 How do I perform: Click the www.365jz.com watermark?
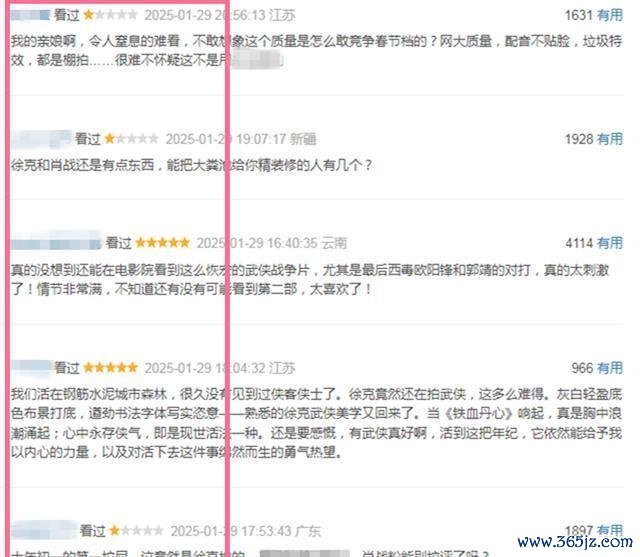(575, 541)
